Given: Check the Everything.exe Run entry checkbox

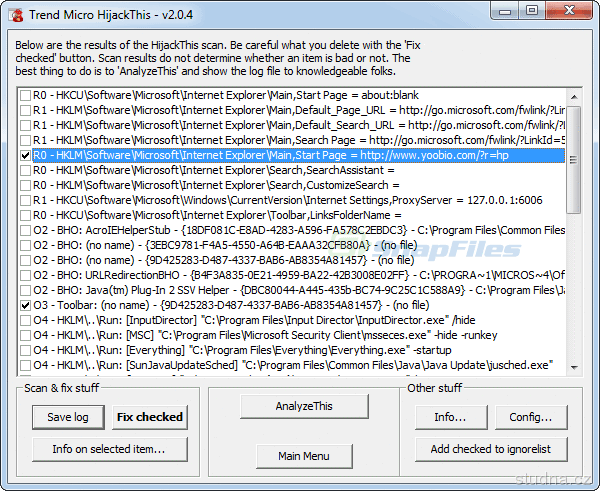Looking at the screenshot, I should [x=25, y=350].
